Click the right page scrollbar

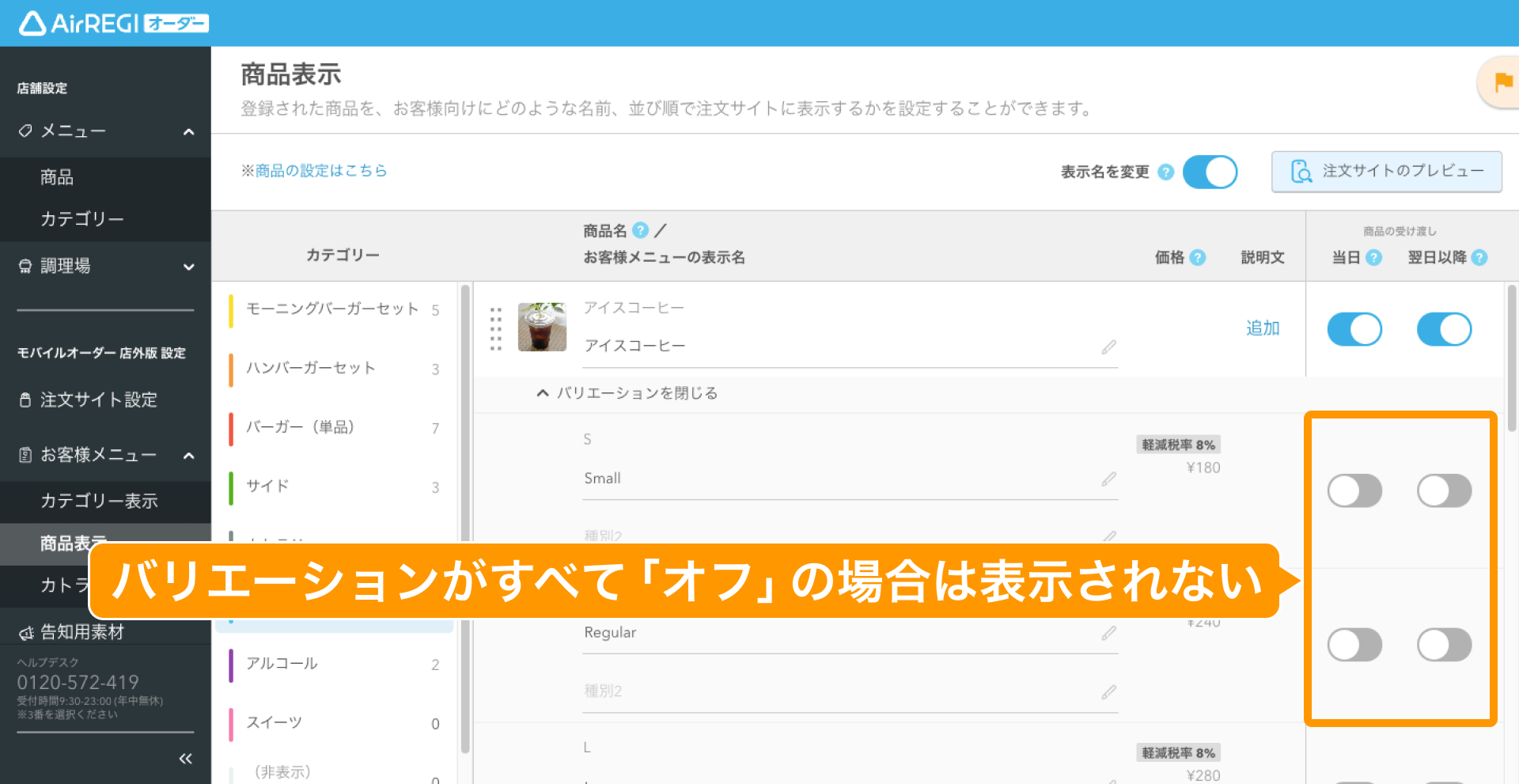pos(1512,358)
